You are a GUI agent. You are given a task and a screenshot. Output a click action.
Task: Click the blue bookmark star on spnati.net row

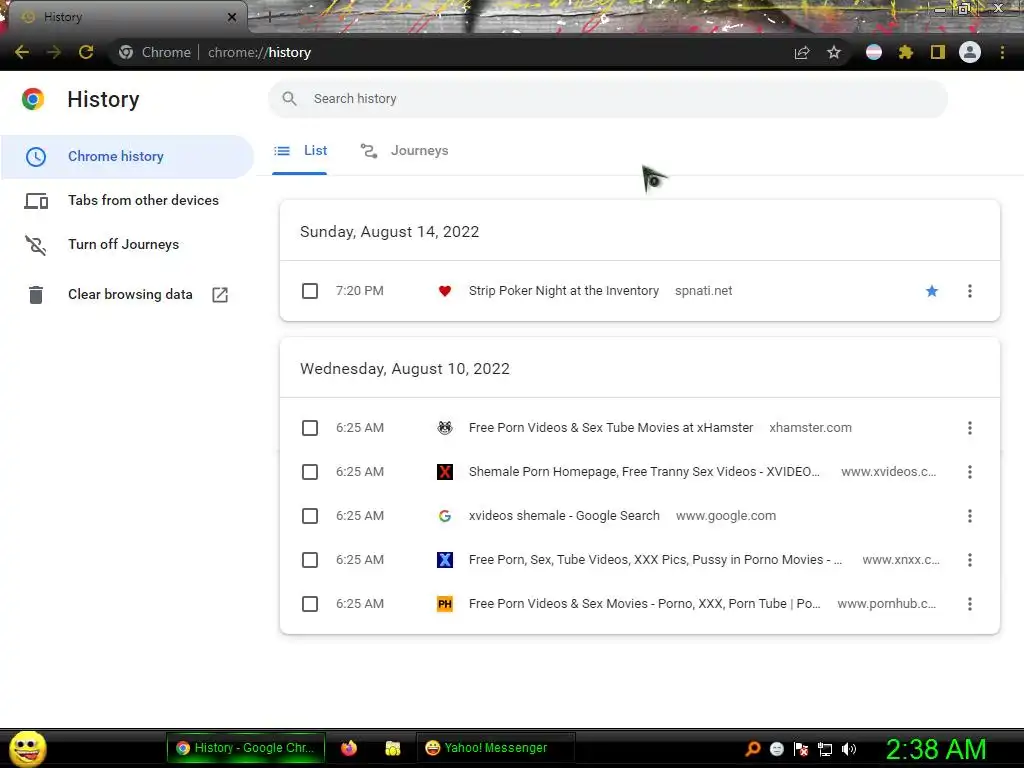pyautogui.click(x=932, y=291)
